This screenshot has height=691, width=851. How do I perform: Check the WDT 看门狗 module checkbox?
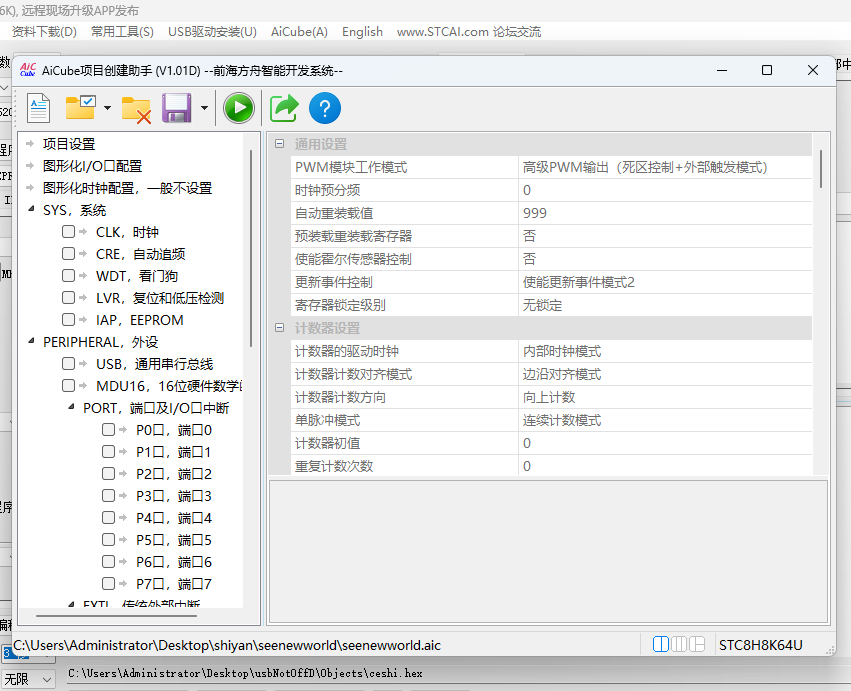[x=67, y=275]
